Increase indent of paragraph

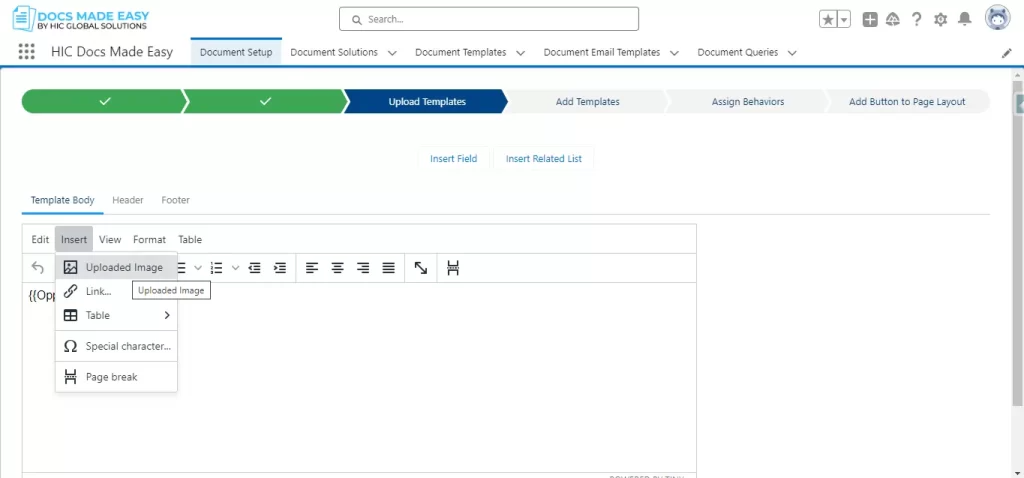(280, 268)
